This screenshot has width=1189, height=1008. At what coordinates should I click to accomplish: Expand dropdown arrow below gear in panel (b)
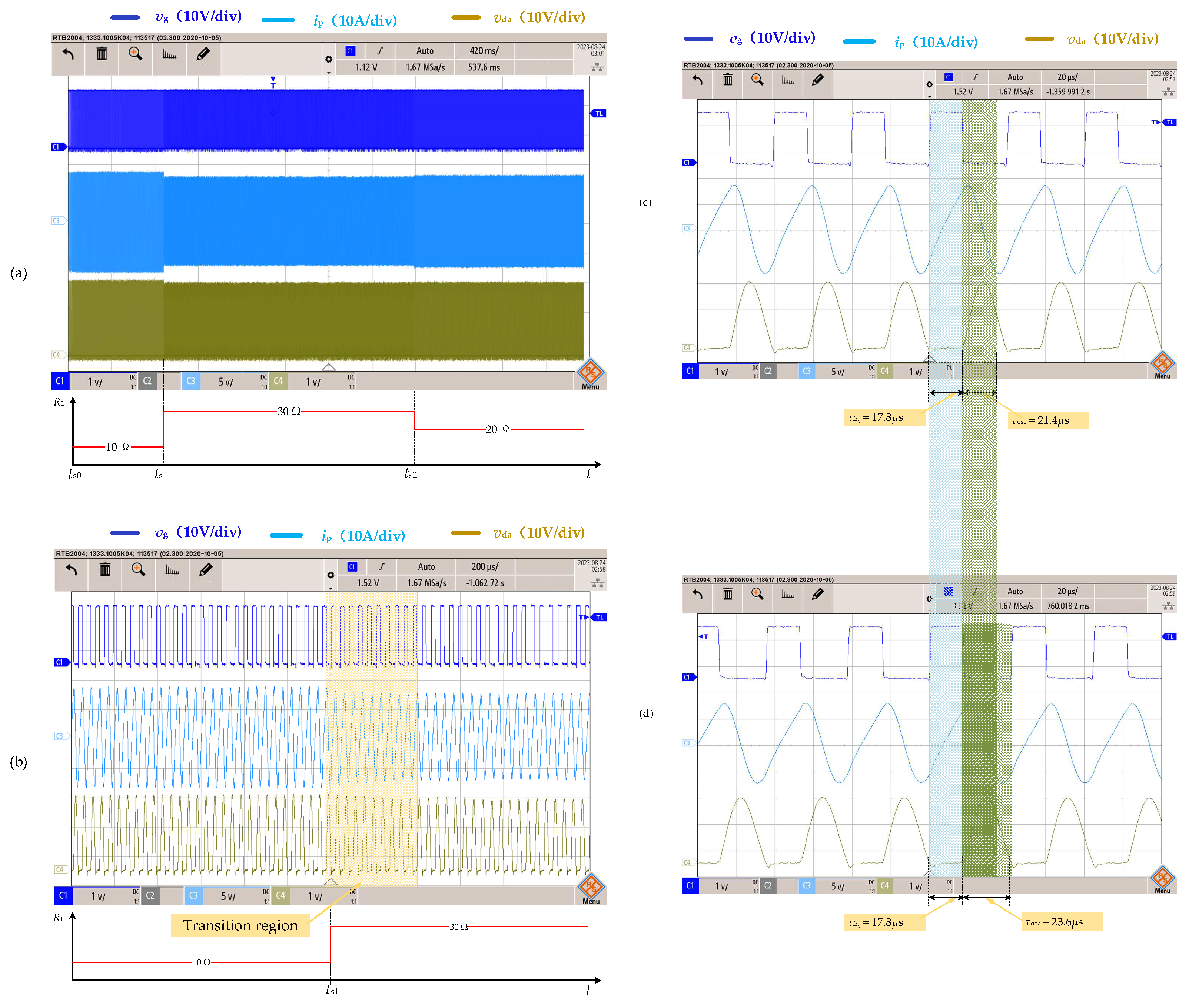pyautogui.click(x=331, y=589)
